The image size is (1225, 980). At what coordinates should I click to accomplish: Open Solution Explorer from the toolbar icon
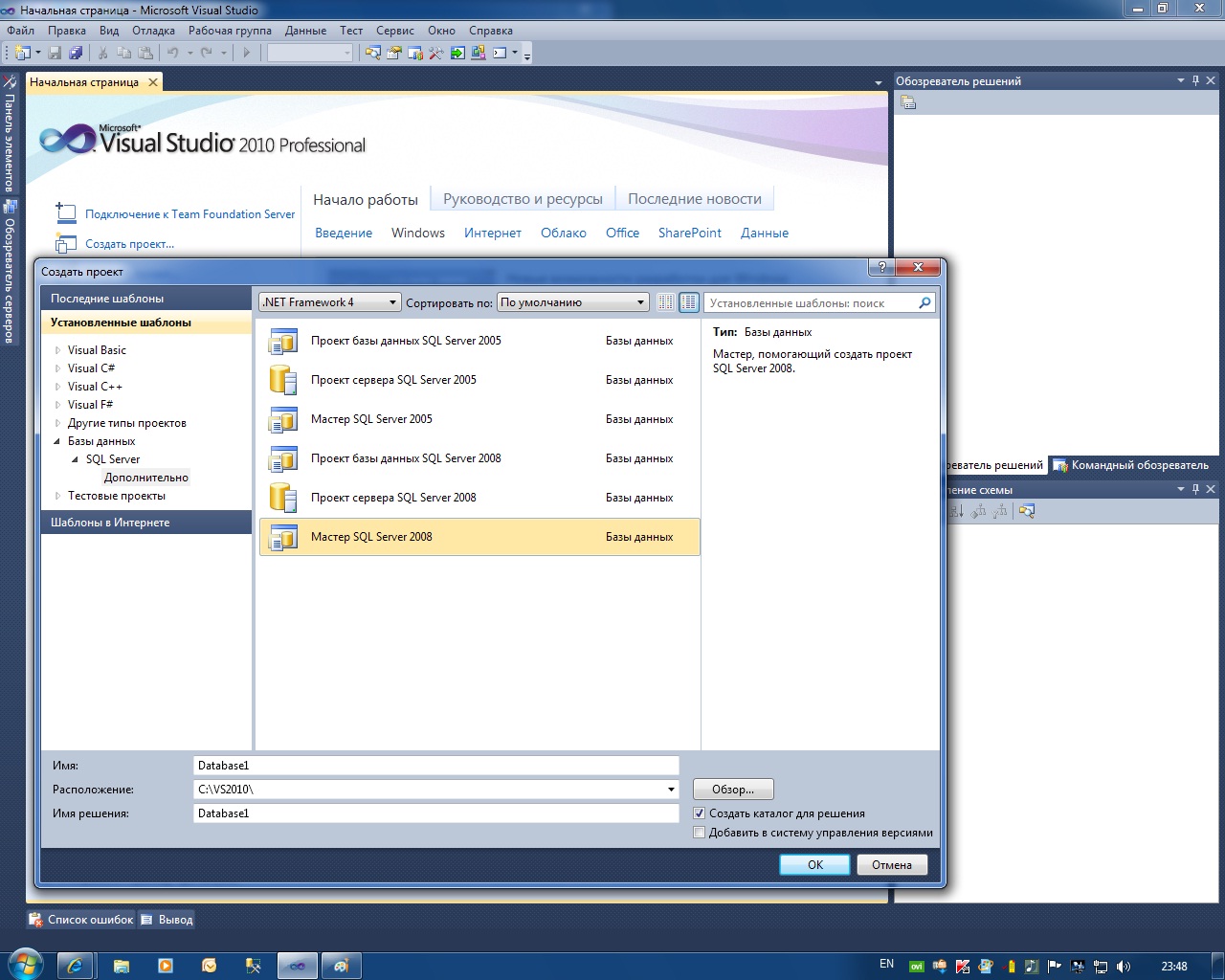pos(373,53)
